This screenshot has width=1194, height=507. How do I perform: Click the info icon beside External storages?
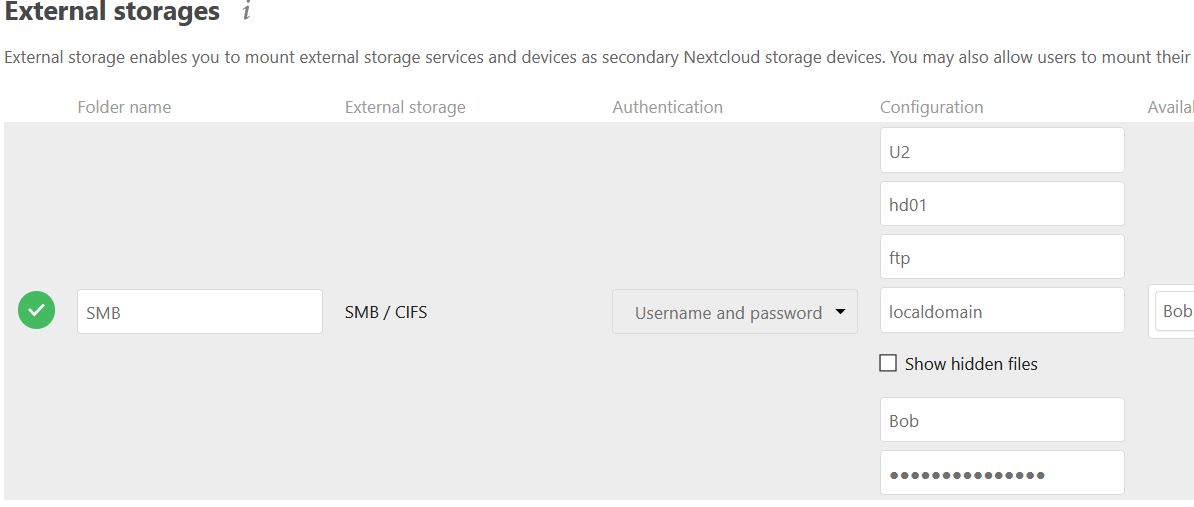click(247, 13)
